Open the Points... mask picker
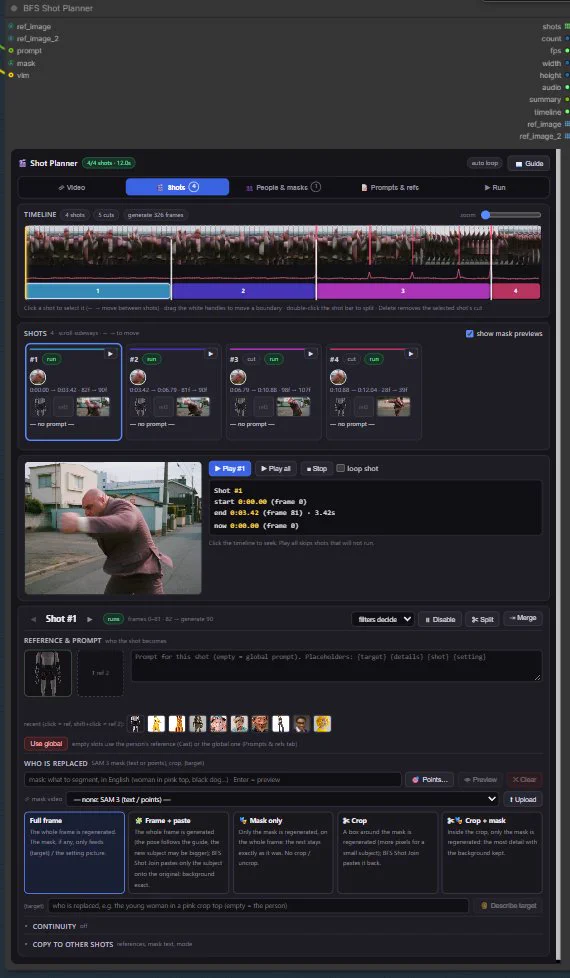This screenshot has width=570, height=978. [x=430, y=780]
